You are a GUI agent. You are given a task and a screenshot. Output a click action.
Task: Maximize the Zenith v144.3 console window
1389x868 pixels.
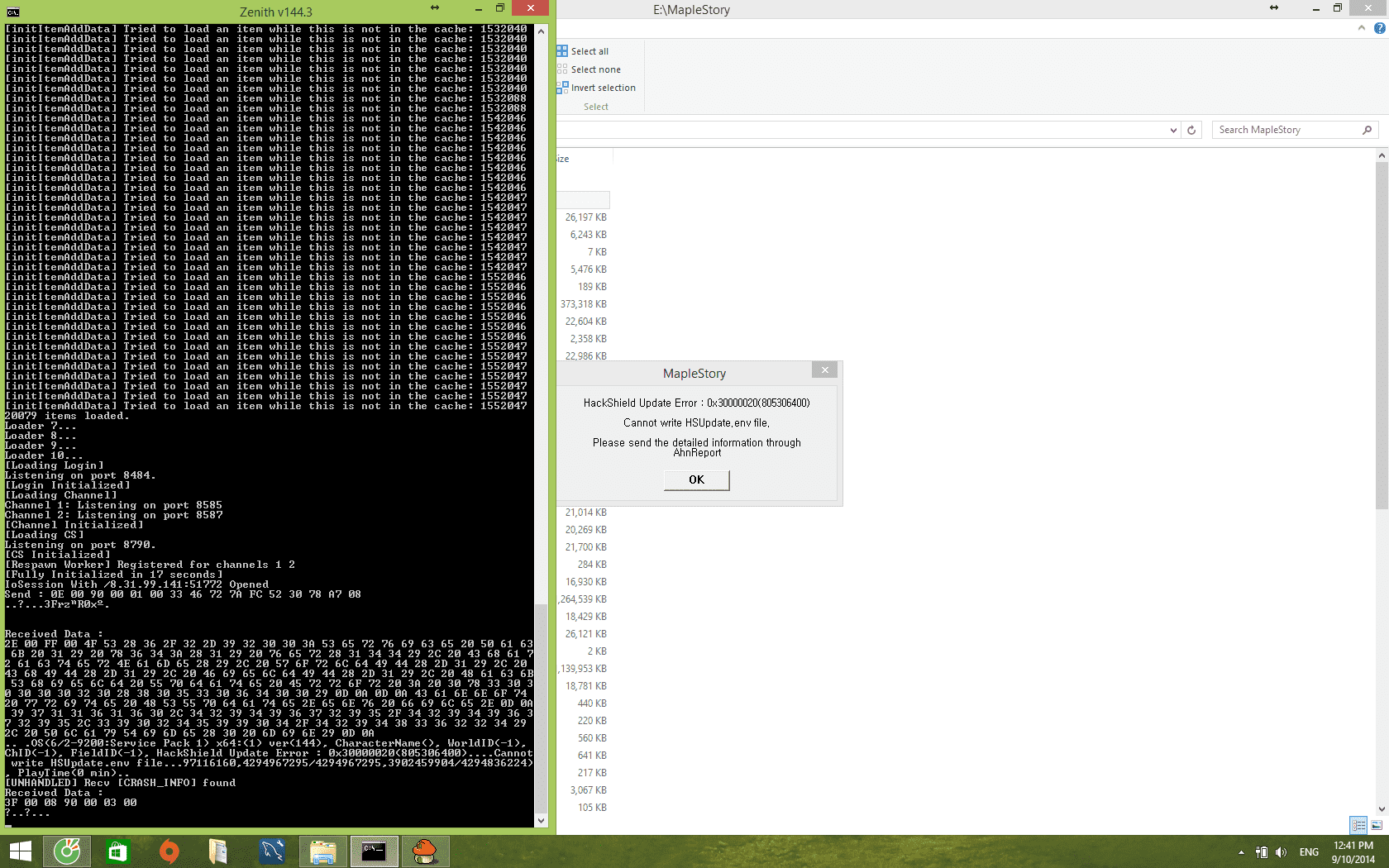click(x=500, y=8)
